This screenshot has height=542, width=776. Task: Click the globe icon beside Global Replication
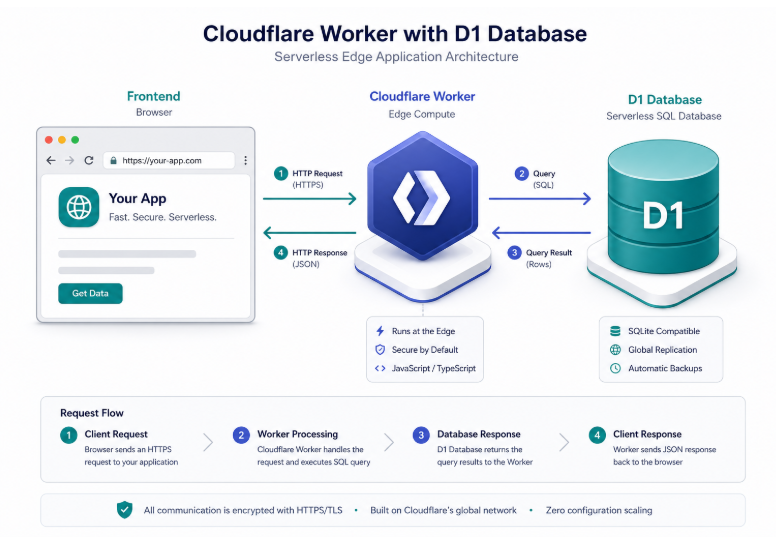pyautogui.click(x=615, y=349)
